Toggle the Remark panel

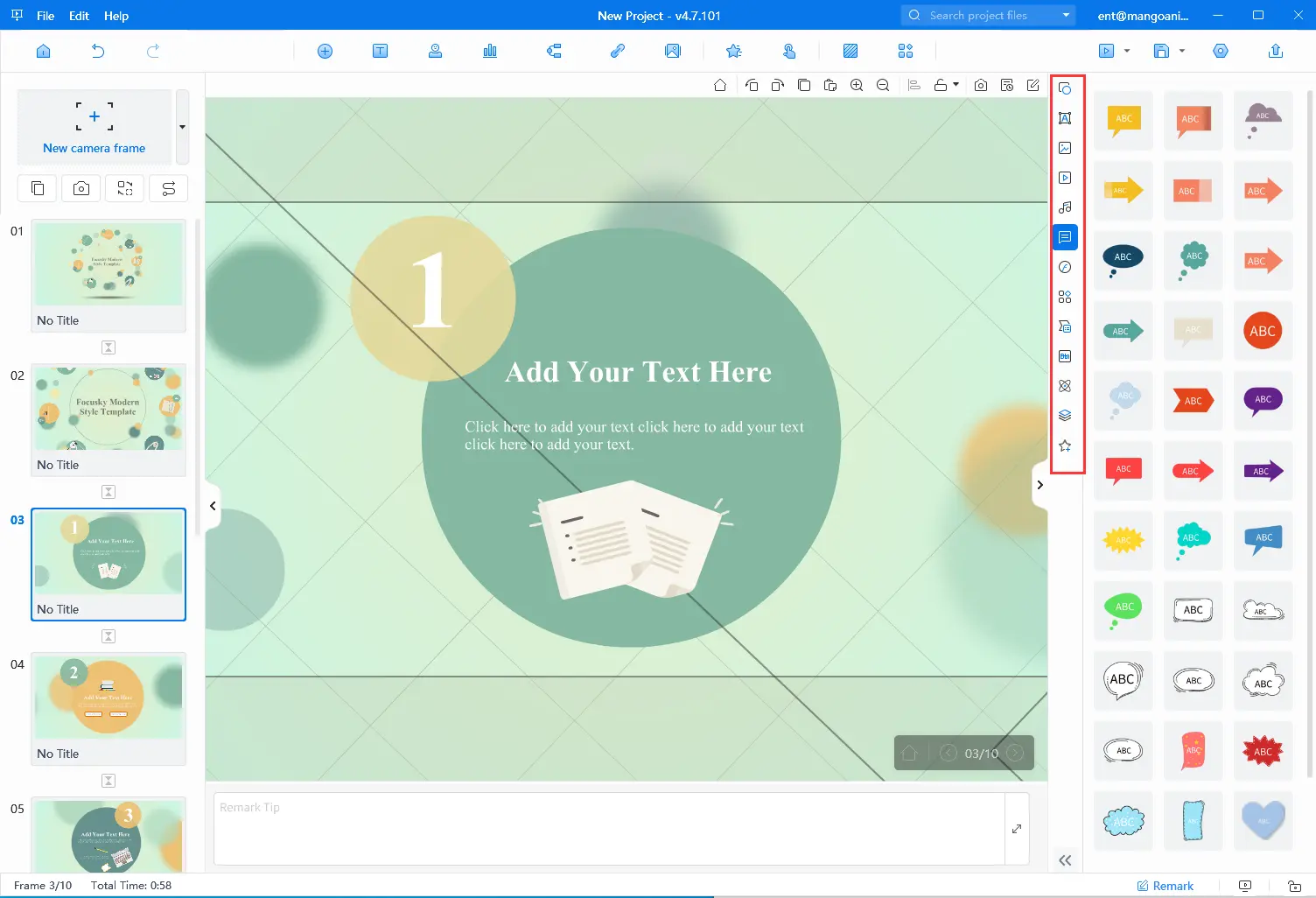(x=1165, y=886)
